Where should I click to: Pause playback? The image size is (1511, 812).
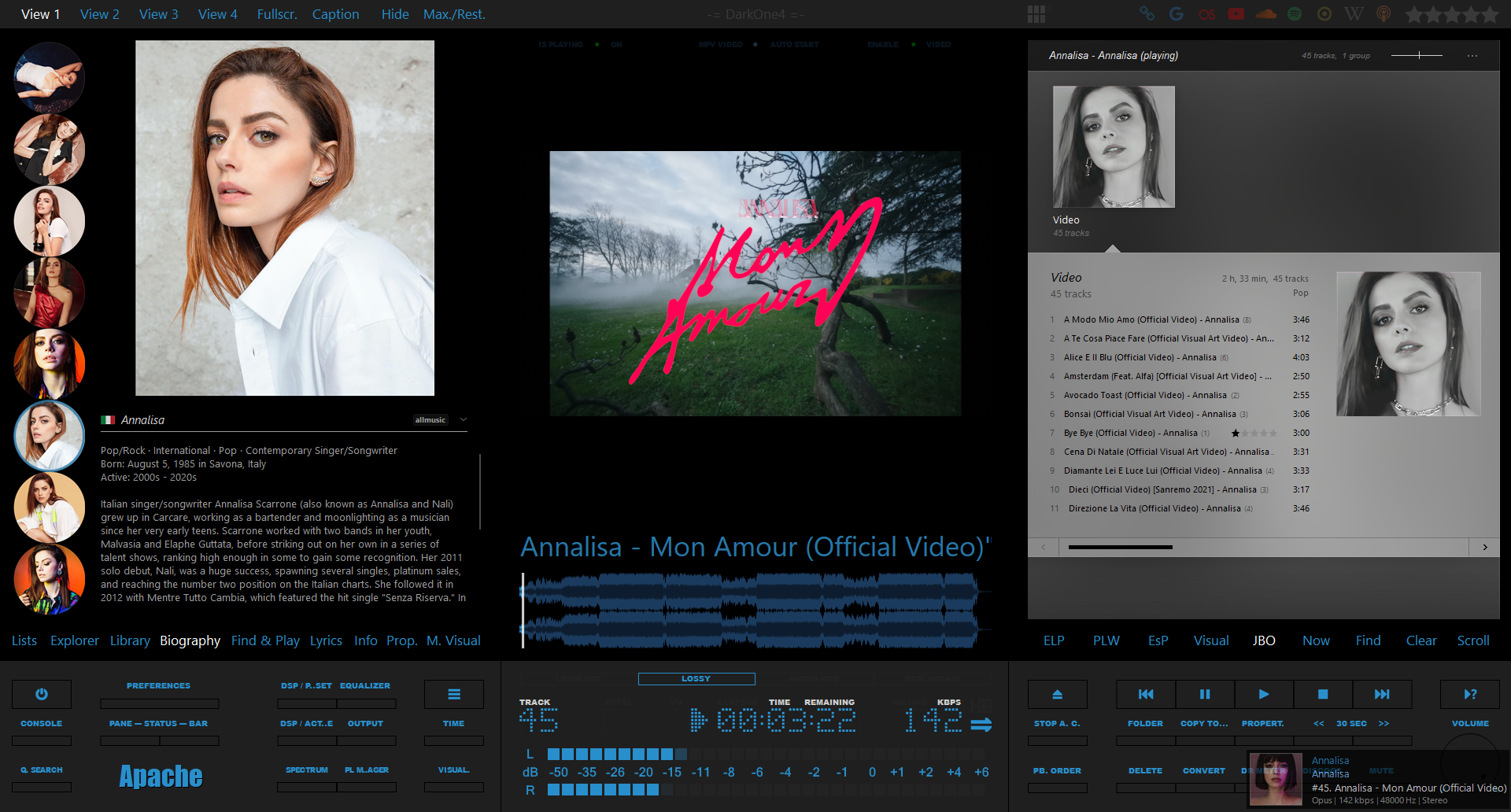point(1205,694)
